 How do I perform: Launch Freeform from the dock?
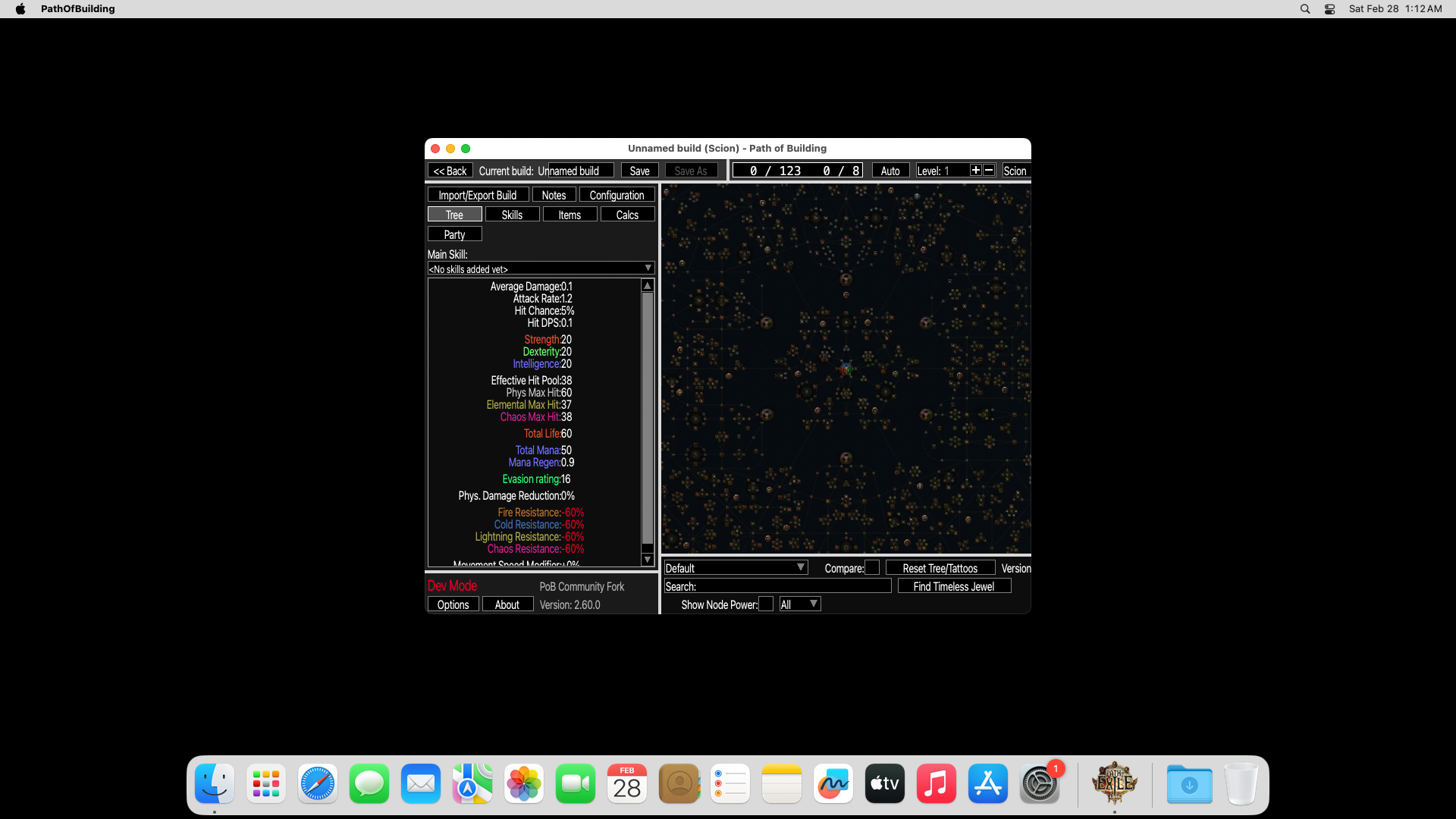833,784
